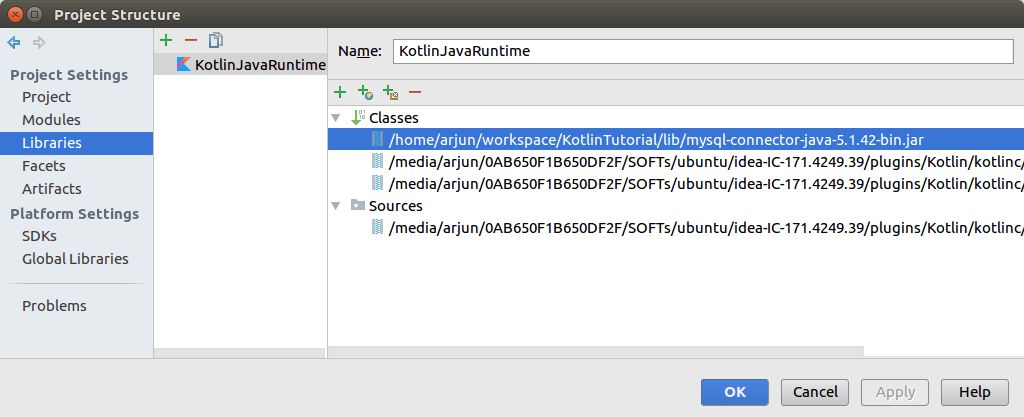The image size is (1024, 417).
Task: Close the Project Structure window
Action: [x=13, y=14]
